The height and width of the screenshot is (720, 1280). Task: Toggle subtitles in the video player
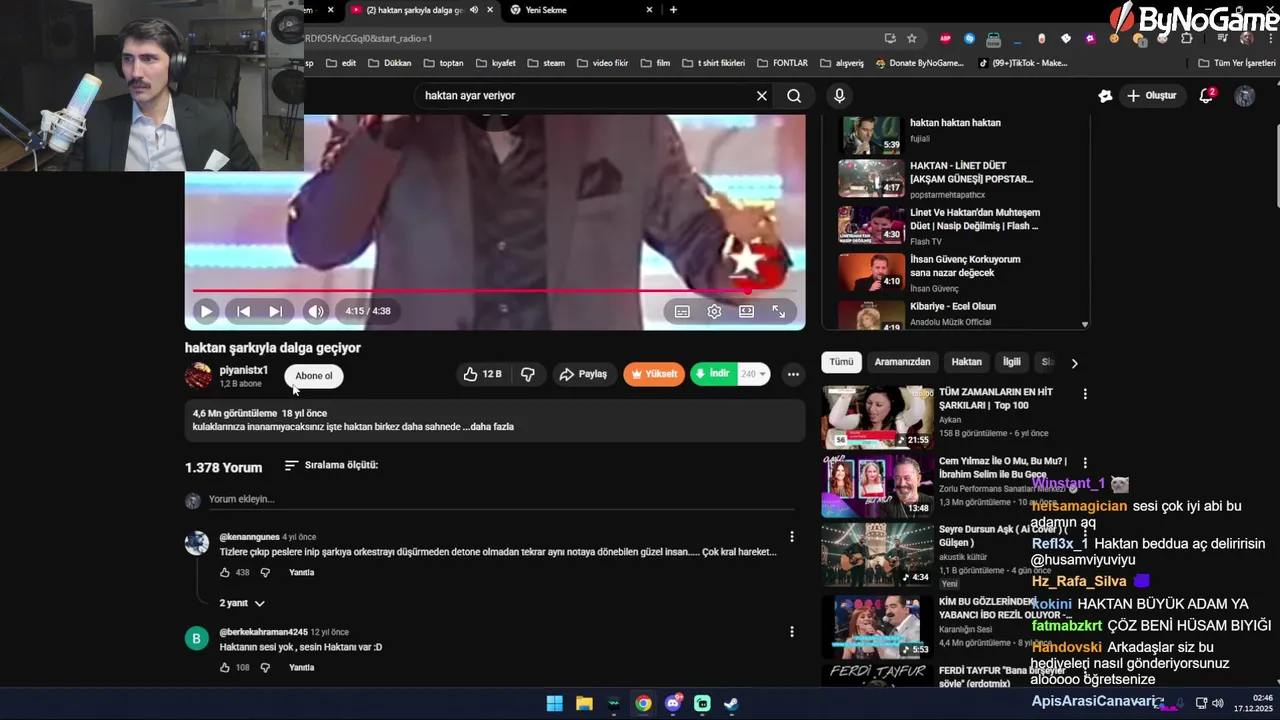(x=682, y=312)
